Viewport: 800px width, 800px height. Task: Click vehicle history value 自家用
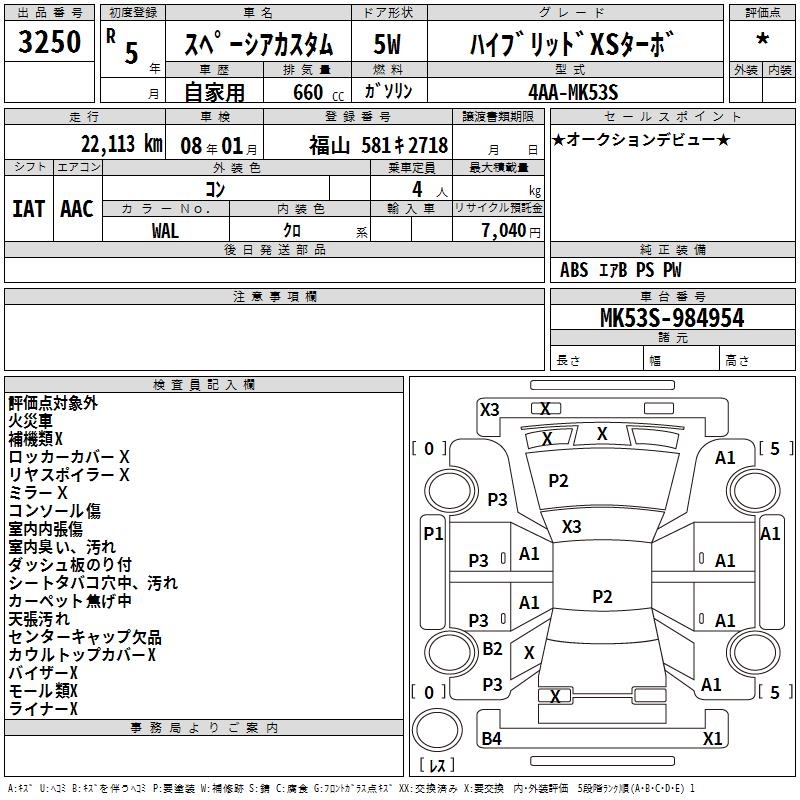(214, 92)
